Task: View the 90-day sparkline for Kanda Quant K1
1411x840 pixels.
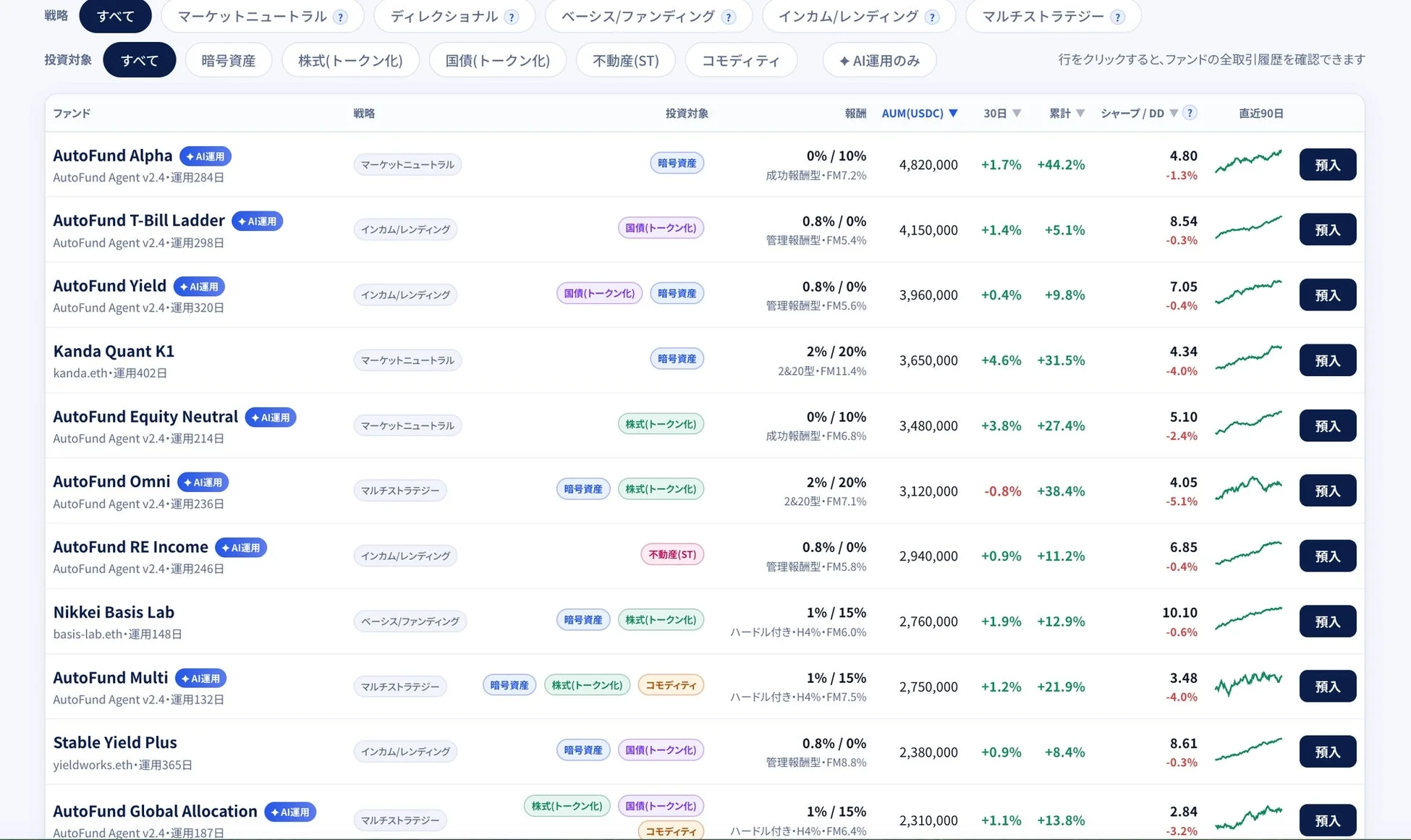Action: click(x=1248, y=357)
